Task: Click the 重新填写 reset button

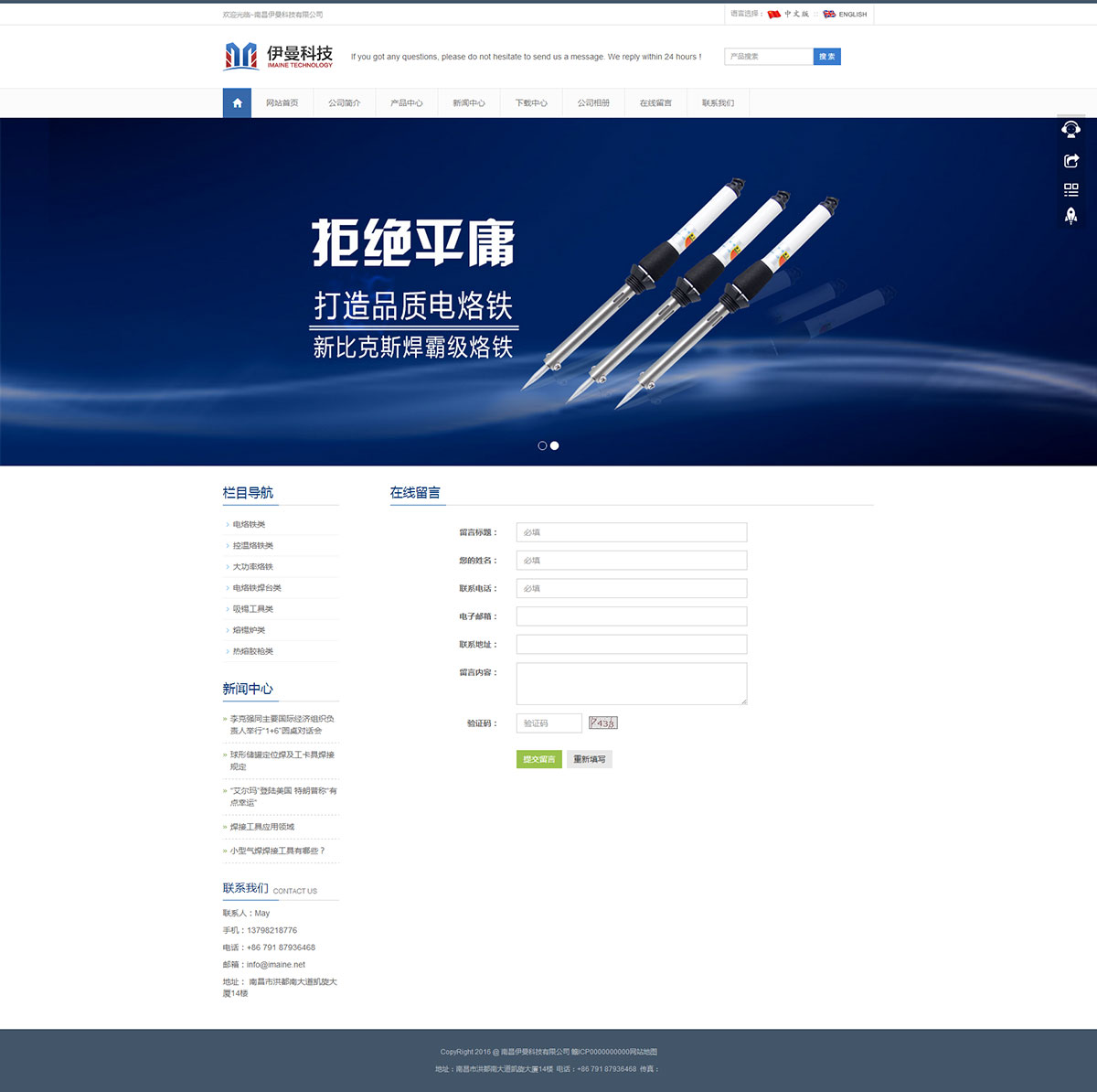Action: 590,759
